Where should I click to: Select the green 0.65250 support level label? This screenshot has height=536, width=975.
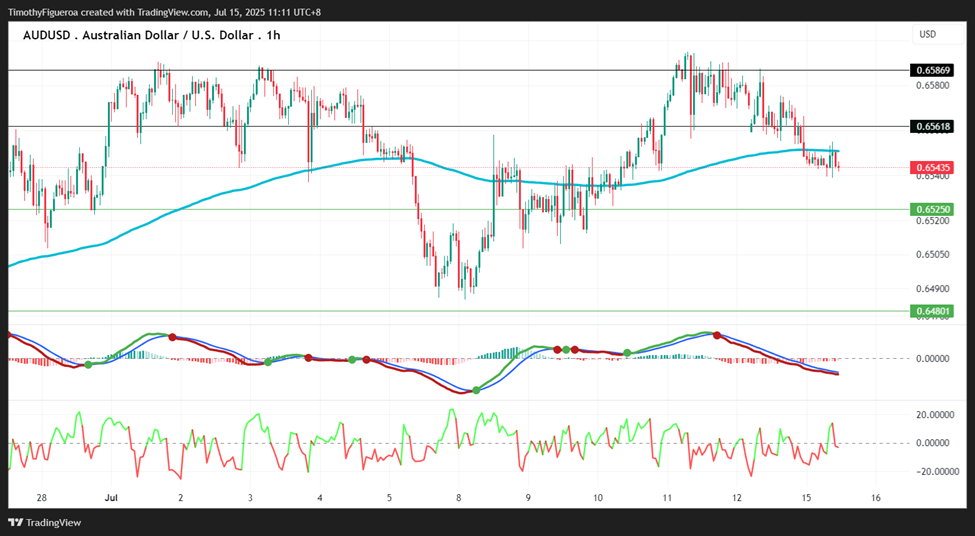(931, 210)
